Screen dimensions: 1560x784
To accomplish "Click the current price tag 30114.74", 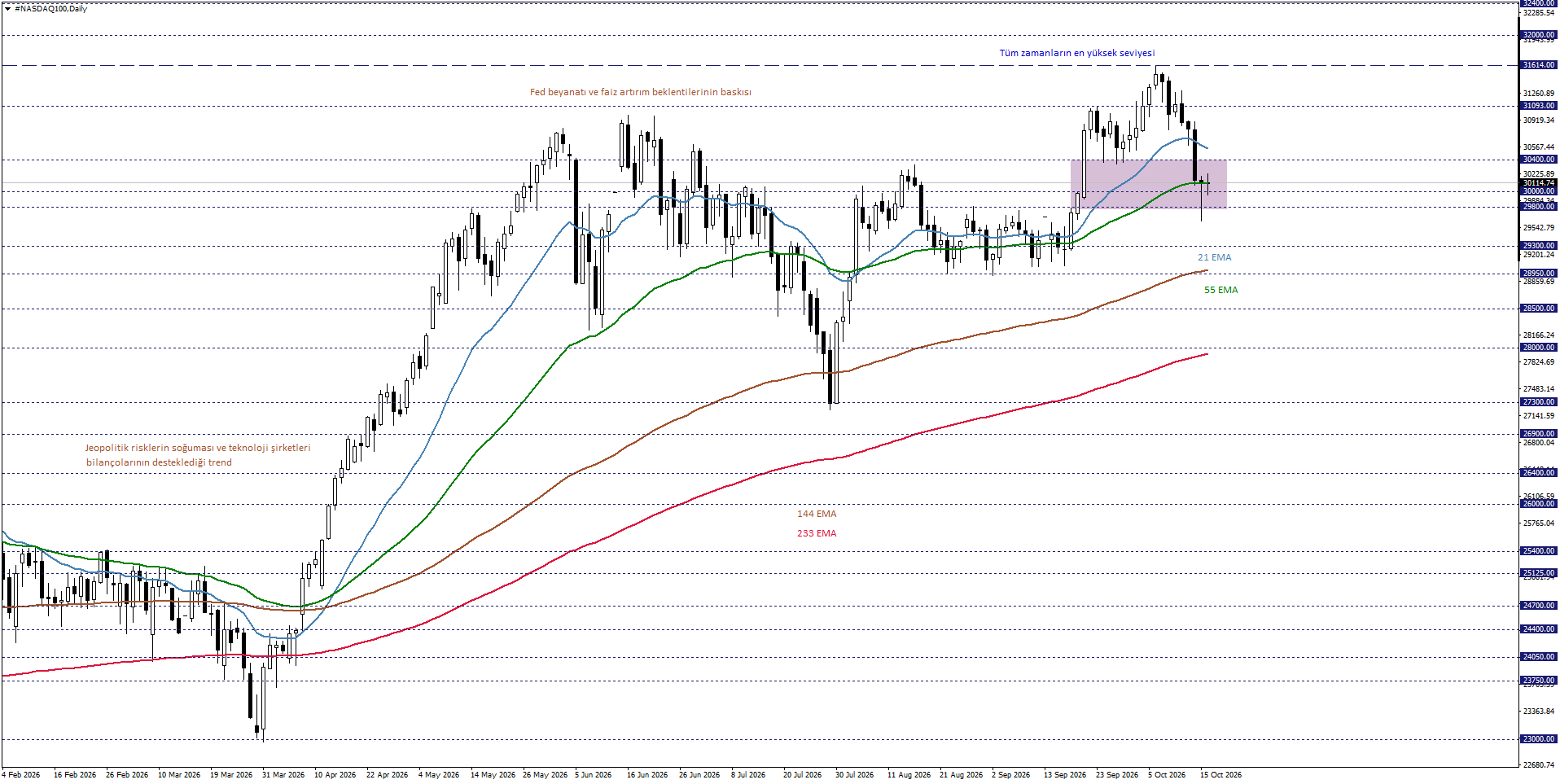I will coord(1539,183).
